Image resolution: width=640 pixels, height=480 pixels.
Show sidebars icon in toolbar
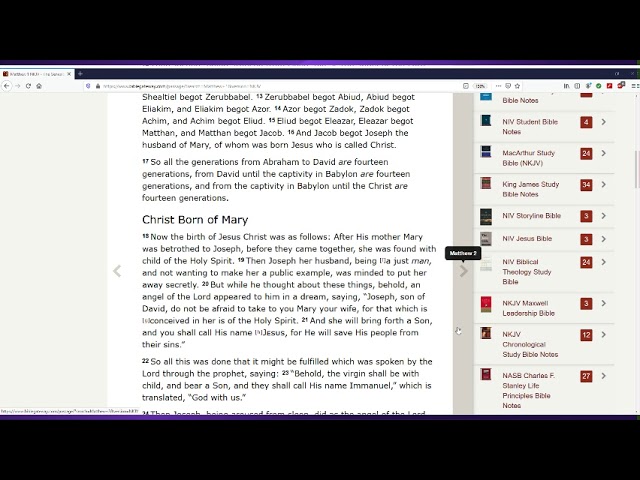(x=577, y=86)
